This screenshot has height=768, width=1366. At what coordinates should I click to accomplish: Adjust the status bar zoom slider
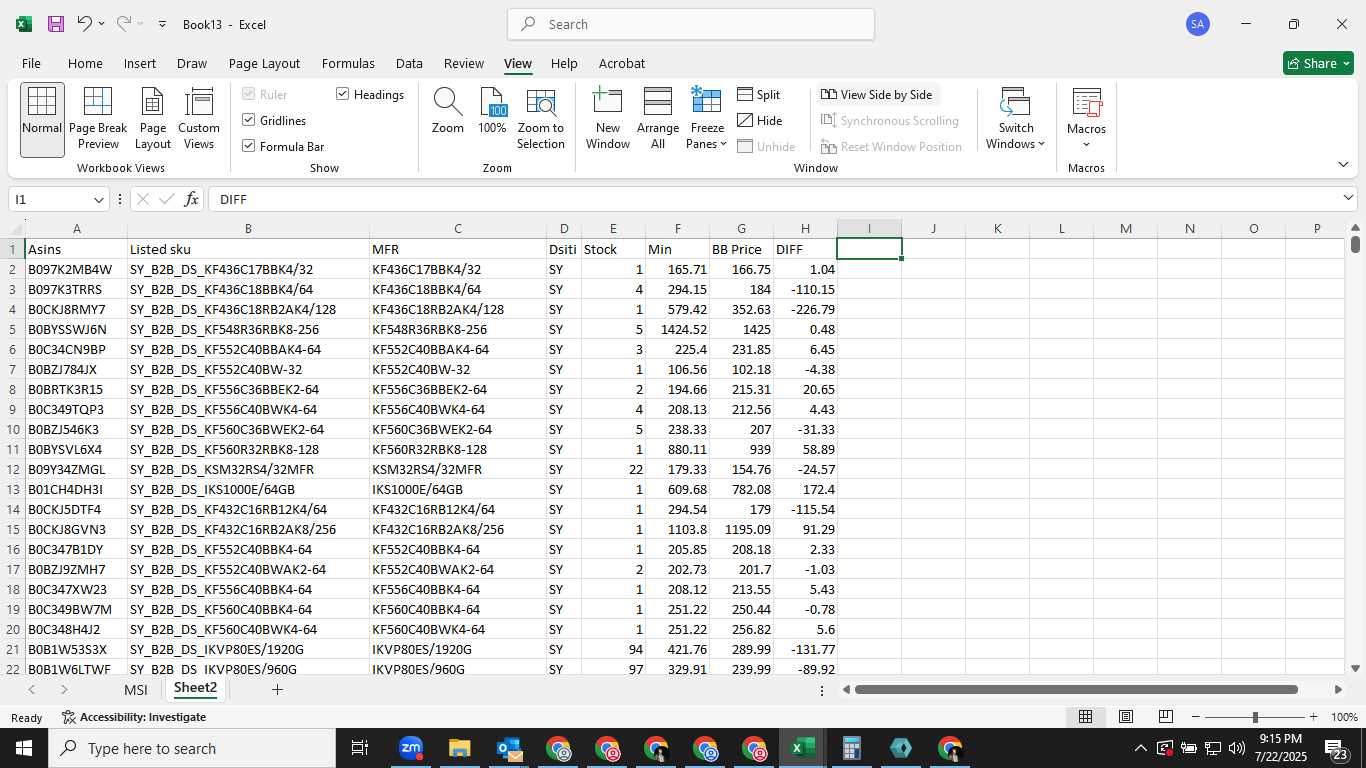point(1254,717)
